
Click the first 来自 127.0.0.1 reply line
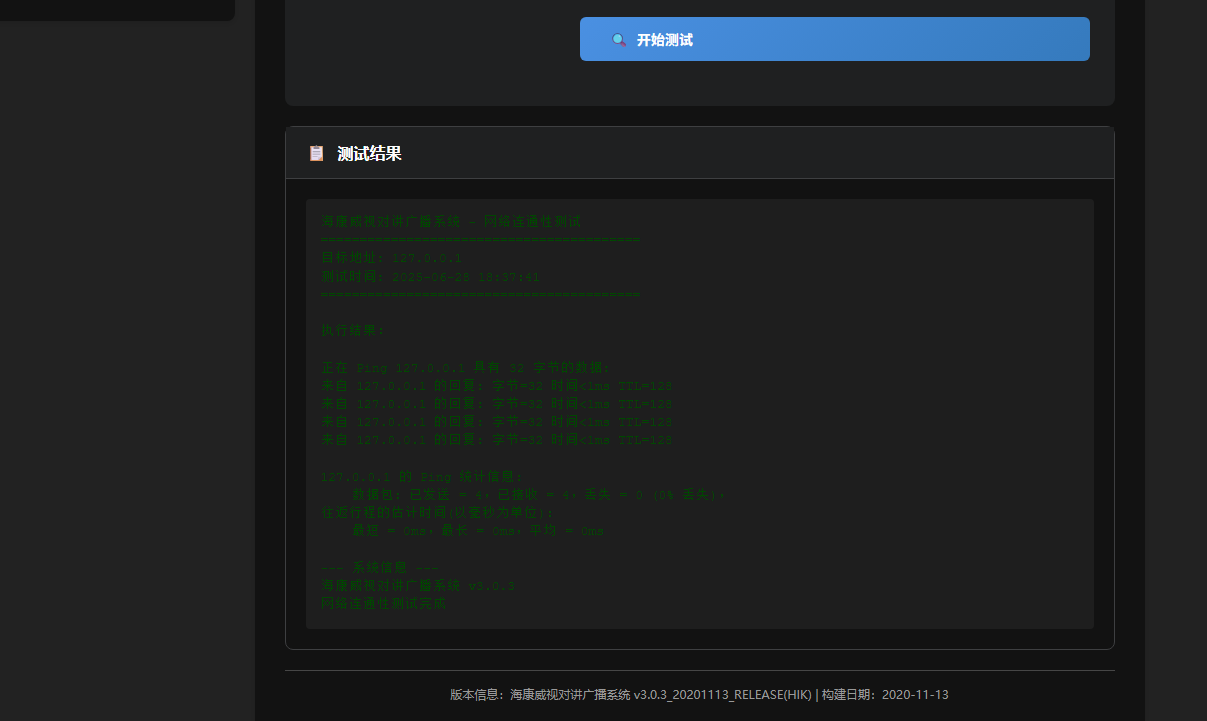pos(496,385)
